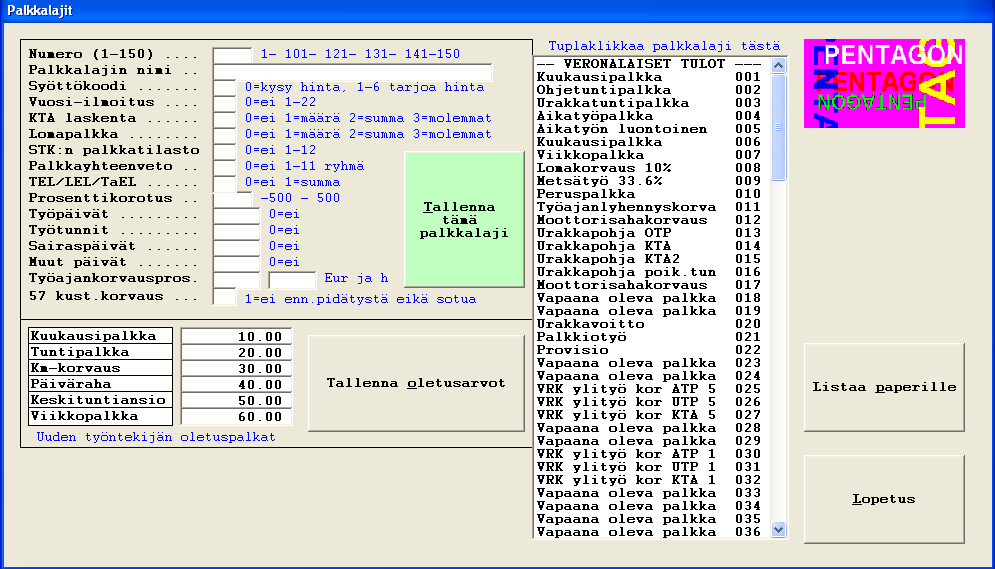Click Tallenna oletusarvot button
995x569 pixels.
pyautogui.click(x=416, y=384)
